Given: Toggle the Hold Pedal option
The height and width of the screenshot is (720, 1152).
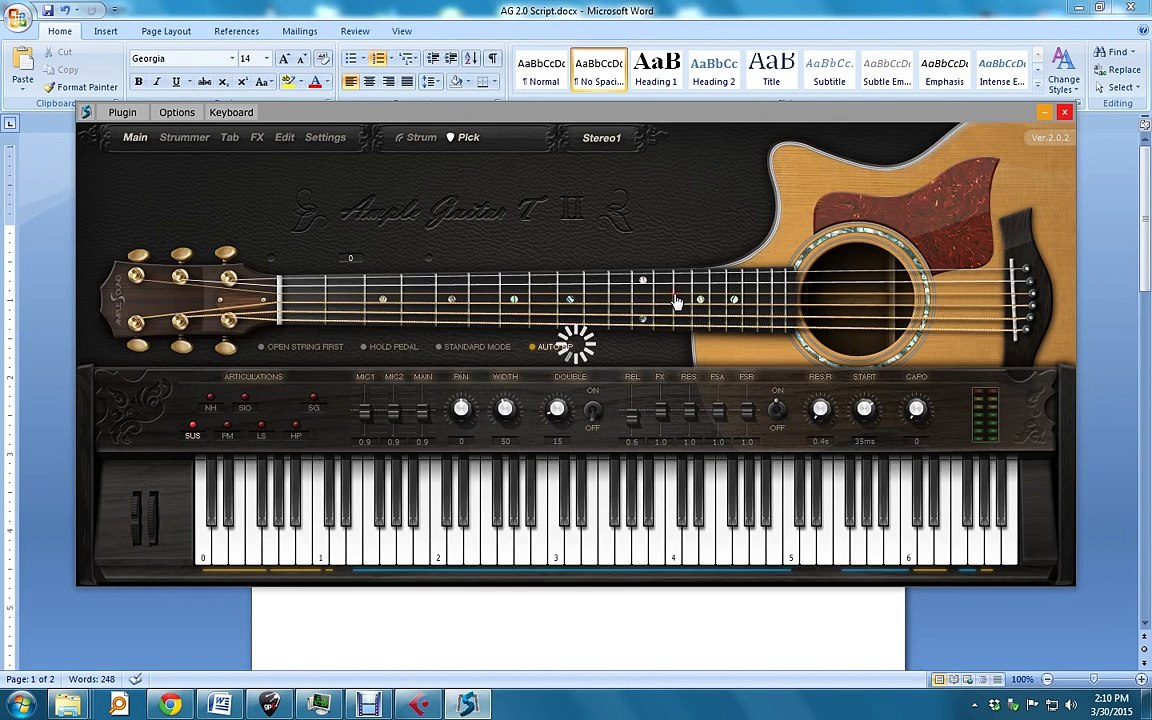Looking at the screenshot, I should click(x=389, y=347).
